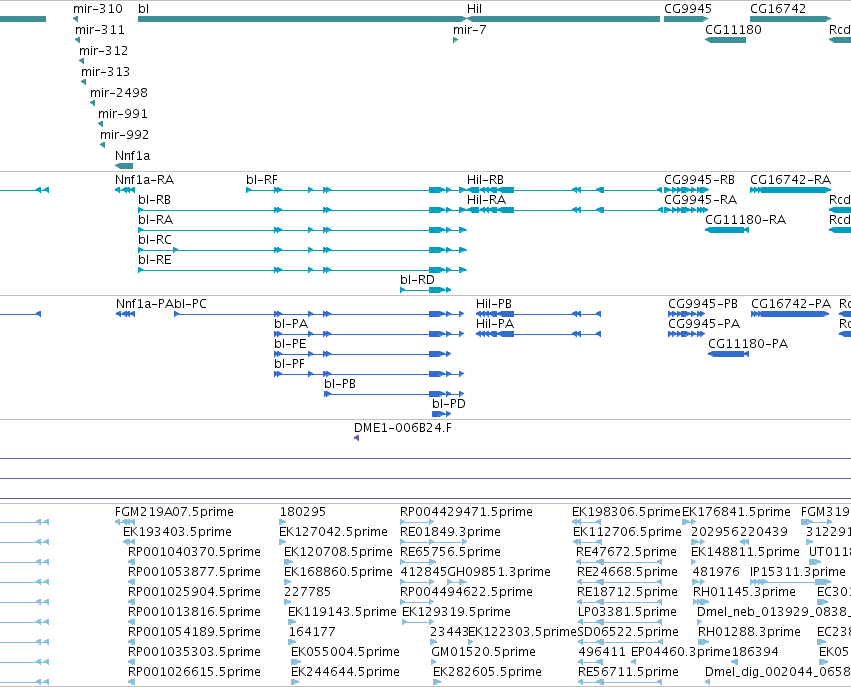Select the CG9945-RA transcript label
Viewport: 851px width, 687px height.
pos(701,200)
